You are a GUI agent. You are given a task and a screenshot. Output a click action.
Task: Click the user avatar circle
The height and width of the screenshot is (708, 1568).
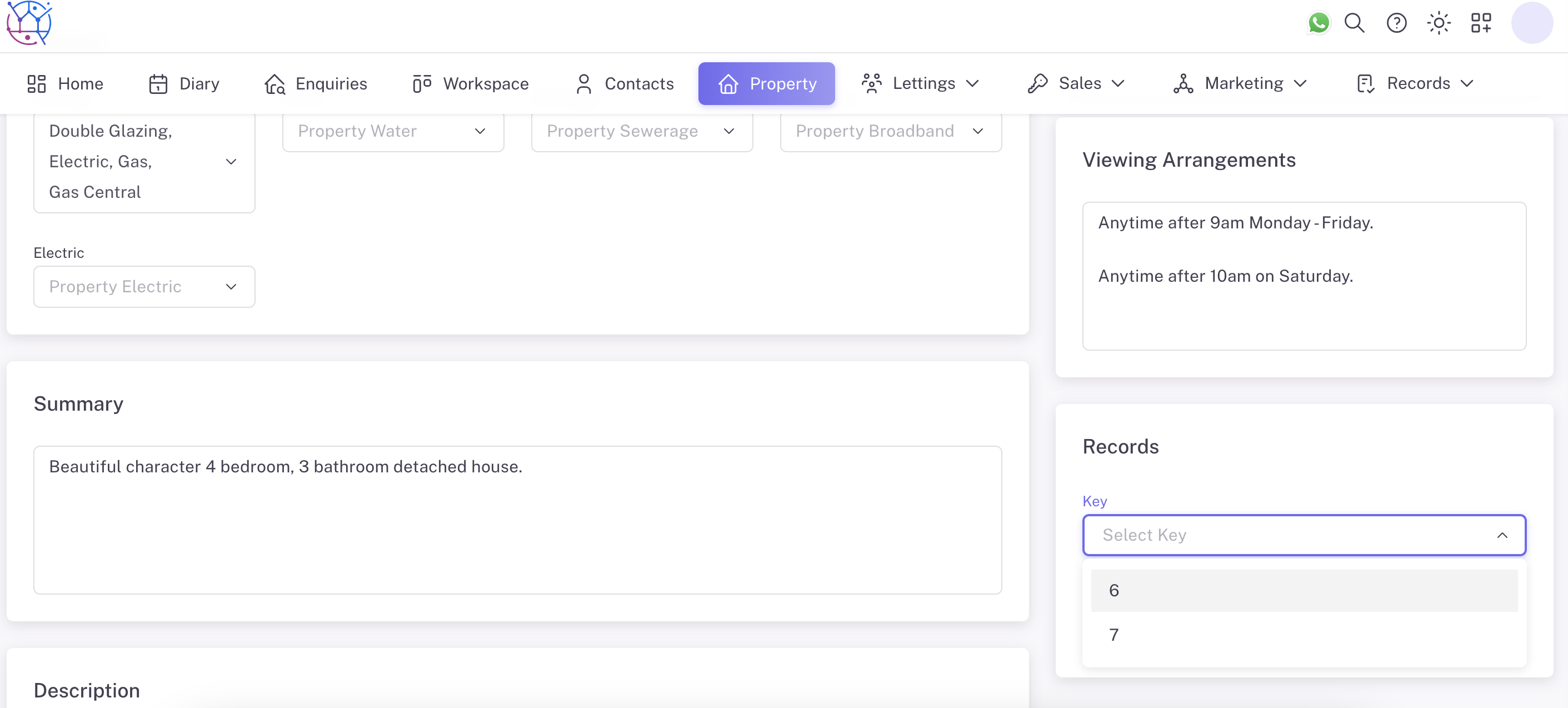click(x=1531, y=23)
